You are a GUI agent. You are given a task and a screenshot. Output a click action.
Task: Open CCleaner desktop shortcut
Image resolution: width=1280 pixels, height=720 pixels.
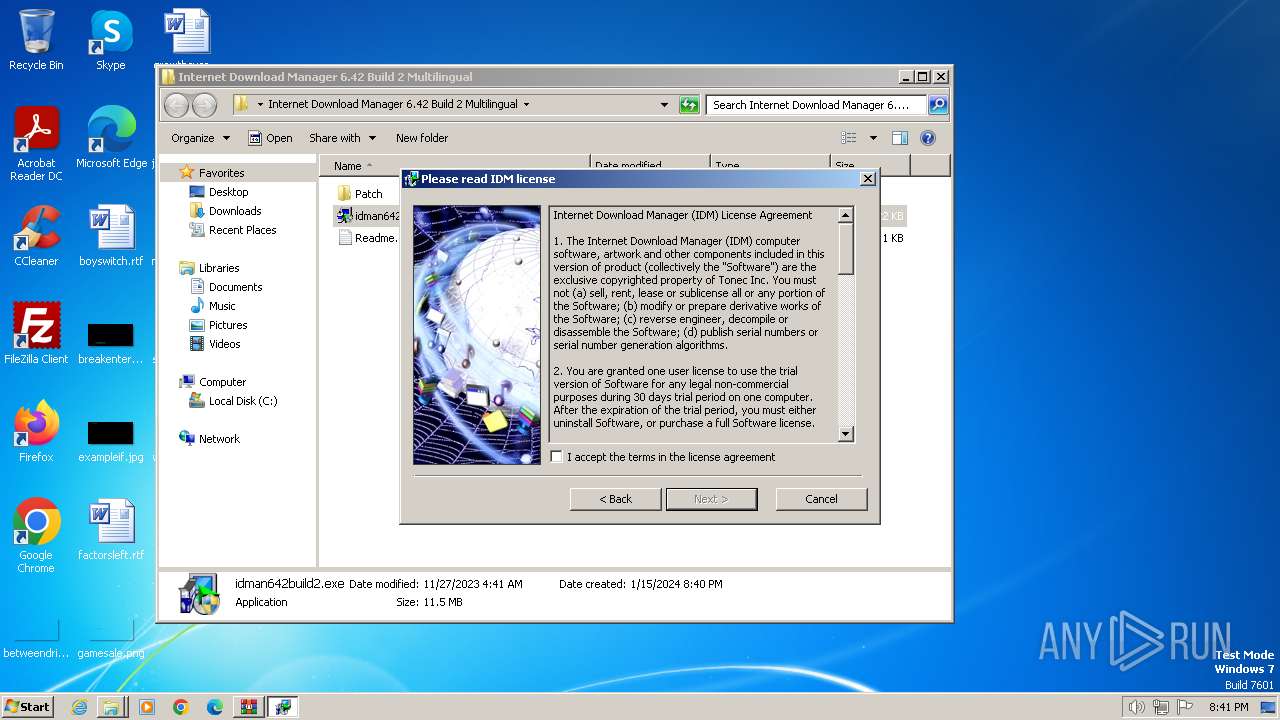point(36,235)
